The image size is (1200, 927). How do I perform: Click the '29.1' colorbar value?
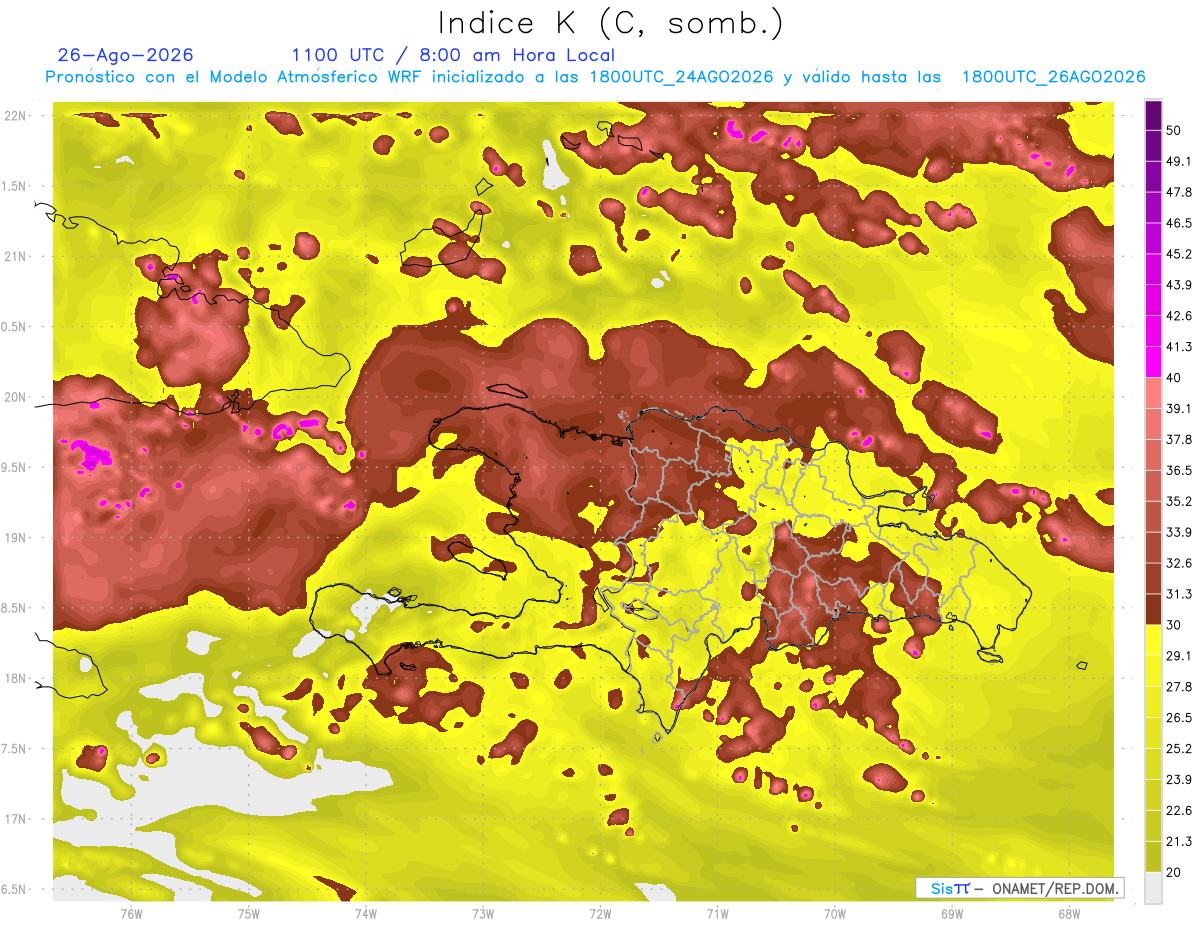click(x=1179, y=656)
